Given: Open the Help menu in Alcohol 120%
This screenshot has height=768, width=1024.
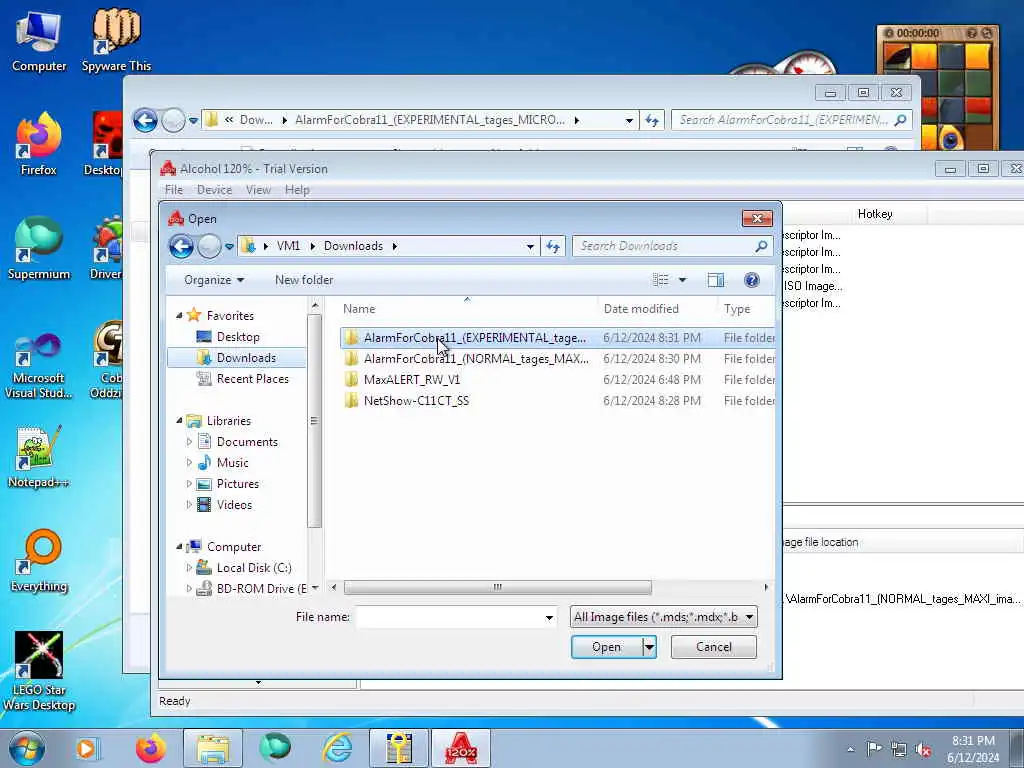Looking at the screenshot, I should [x=297, y=190].
